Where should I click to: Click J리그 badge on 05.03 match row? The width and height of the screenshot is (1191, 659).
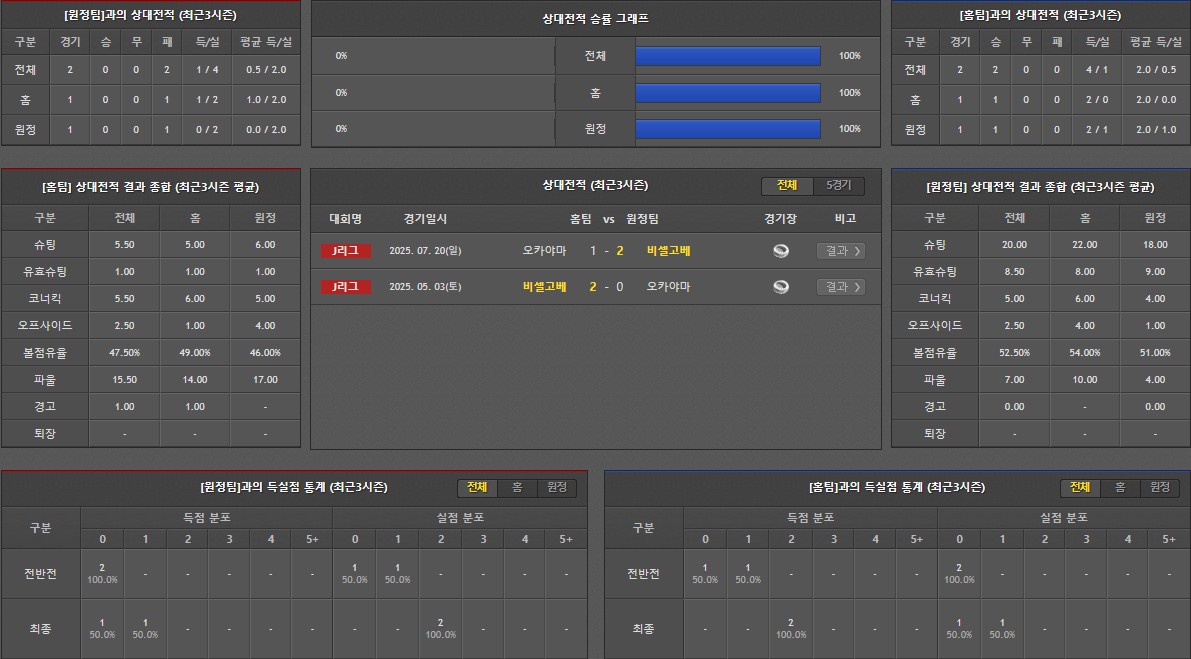pyautogui.click(x=346, y=287)
